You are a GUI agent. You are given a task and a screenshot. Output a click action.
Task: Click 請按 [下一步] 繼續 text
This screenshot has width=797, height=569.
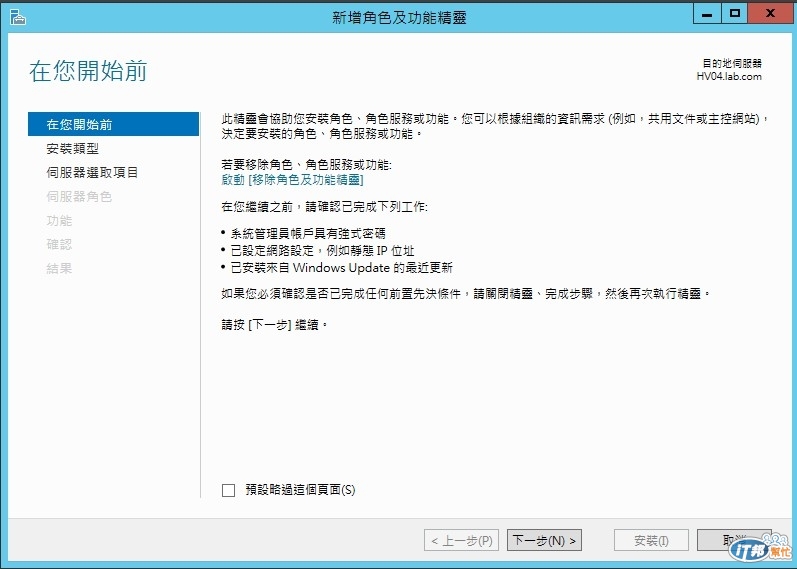(x=274, y=325)
